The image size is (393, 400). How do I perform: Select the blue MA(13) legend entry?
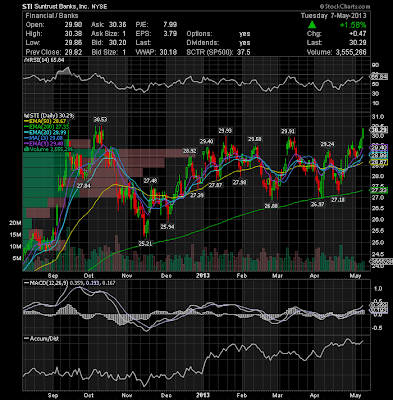point(43,138)
